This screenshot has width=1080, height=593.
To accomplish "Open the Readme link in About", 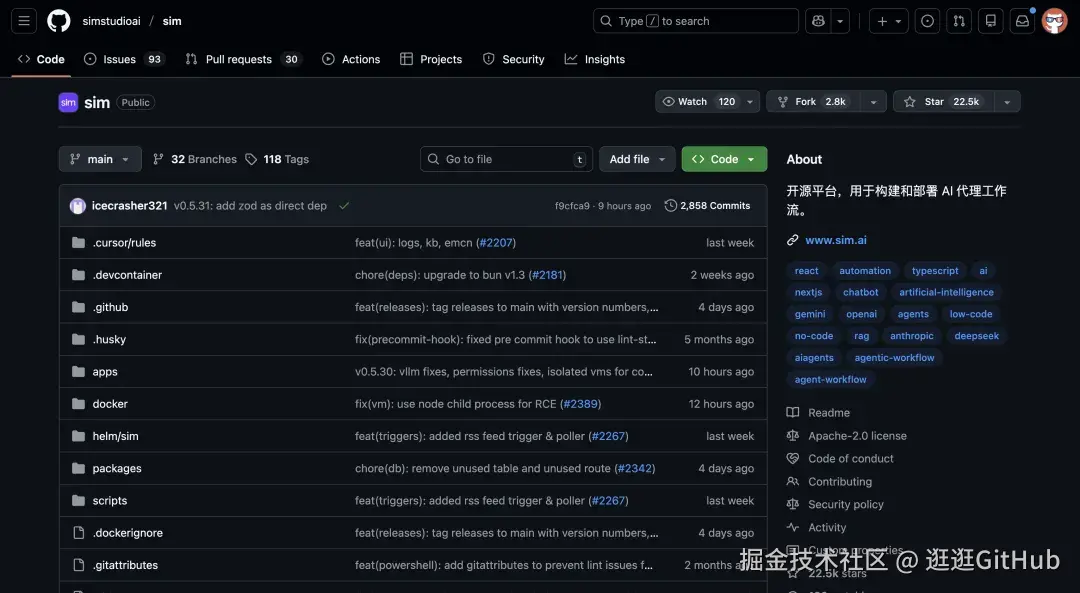I will point(829,413).
